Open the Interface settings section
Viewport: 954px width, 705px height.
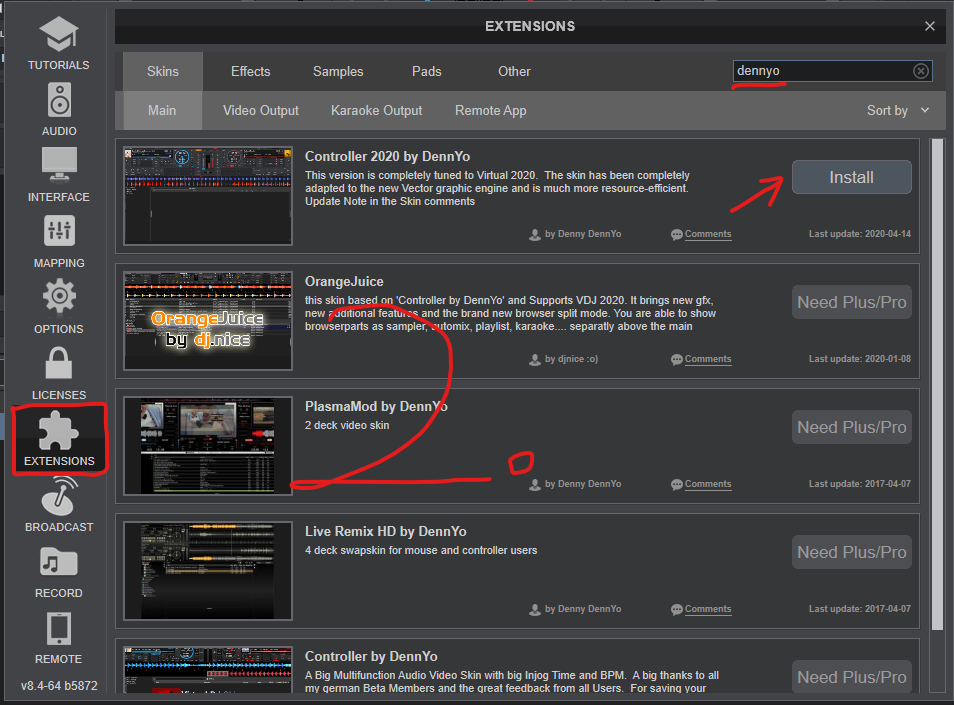pyautogui.click(x=58, y=175)
